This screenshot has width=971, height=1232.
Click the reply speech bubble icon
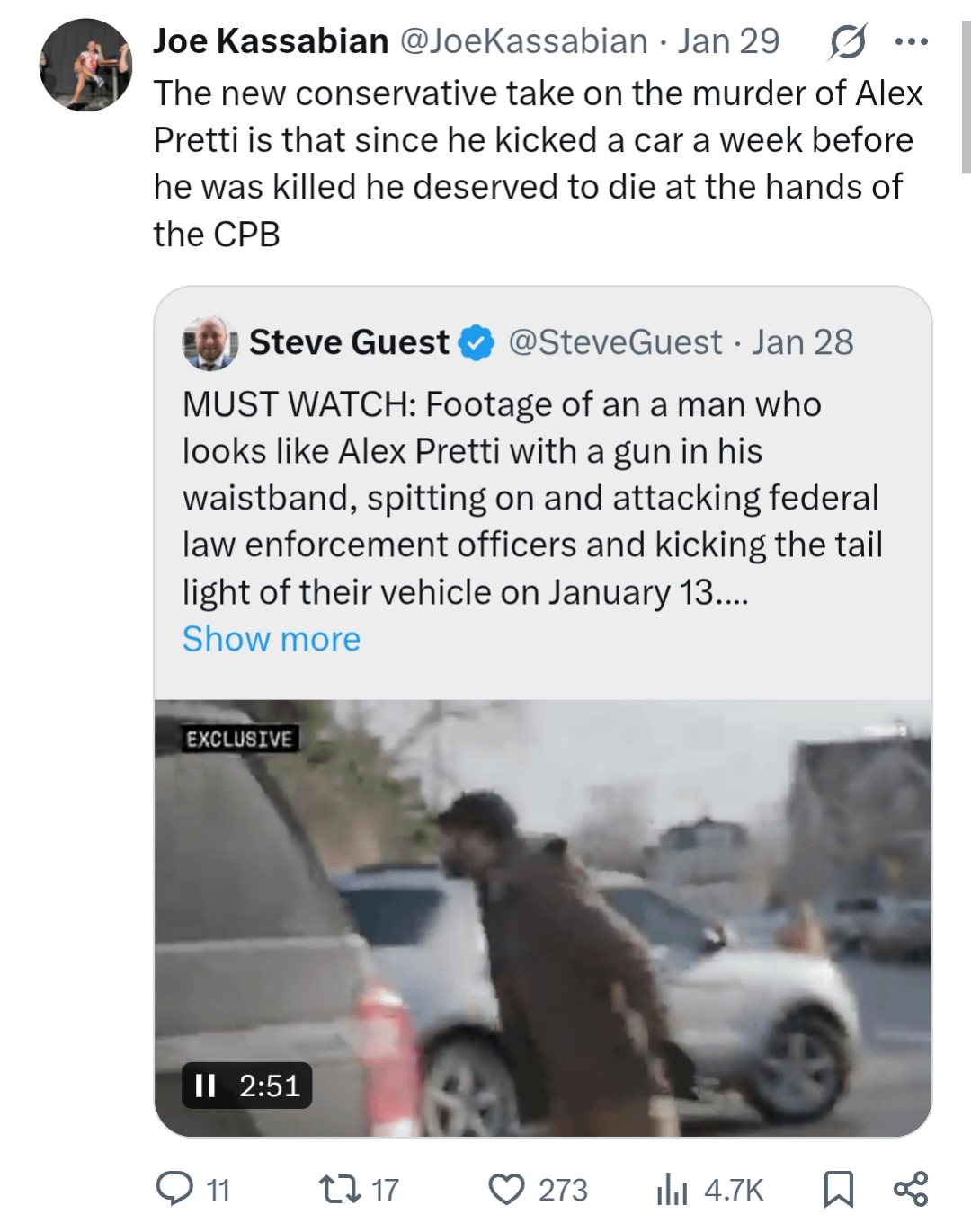point(174,1189)
